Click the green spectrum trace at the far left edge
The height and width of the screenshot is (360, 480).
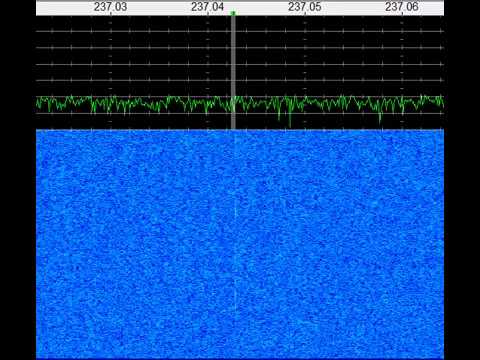click(37, 103)
